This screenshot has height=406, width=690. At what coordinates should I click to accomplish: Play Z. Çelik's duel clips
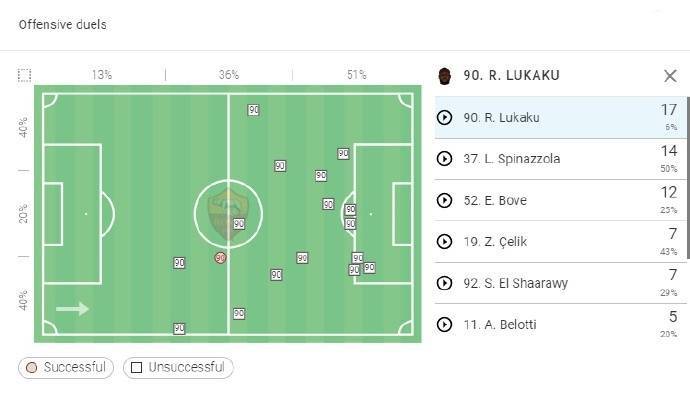click(445, 242)
